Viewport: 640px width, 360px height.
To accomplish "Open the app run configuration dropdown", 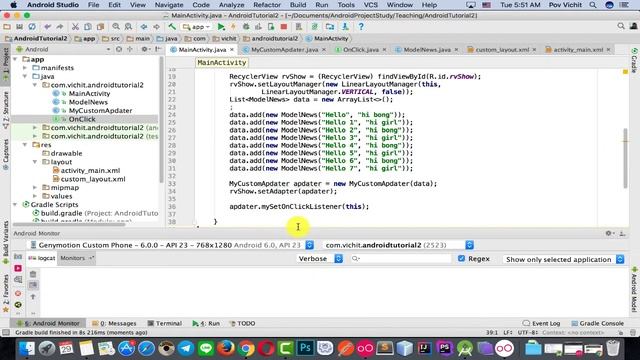I will (196, 27).
